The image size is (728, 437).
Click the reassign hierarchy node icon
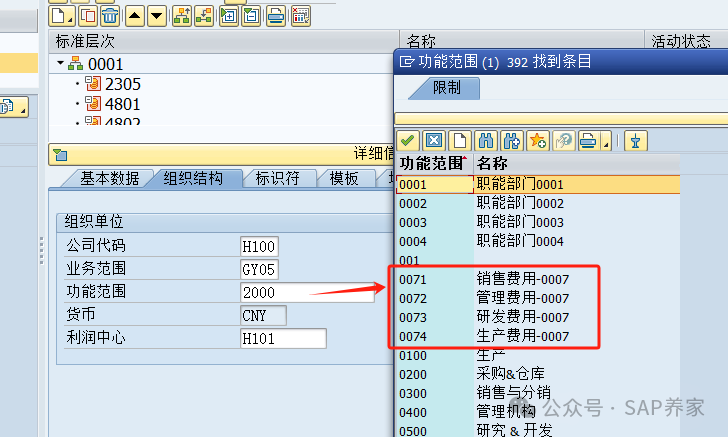204,16
